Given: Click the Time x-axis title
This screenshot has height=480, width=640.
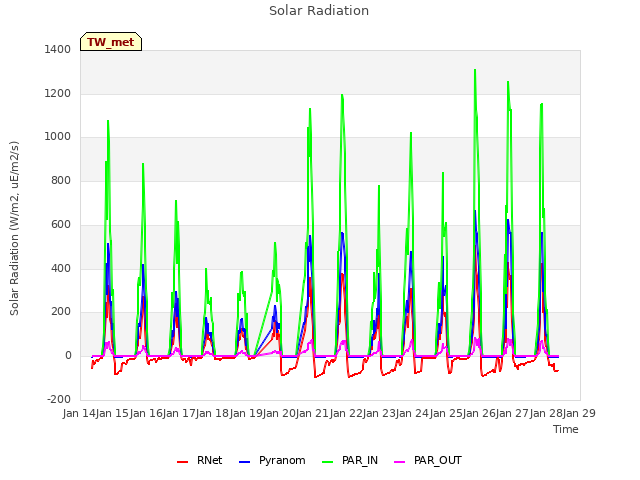Looking at the screenshot, I should 566,429.
